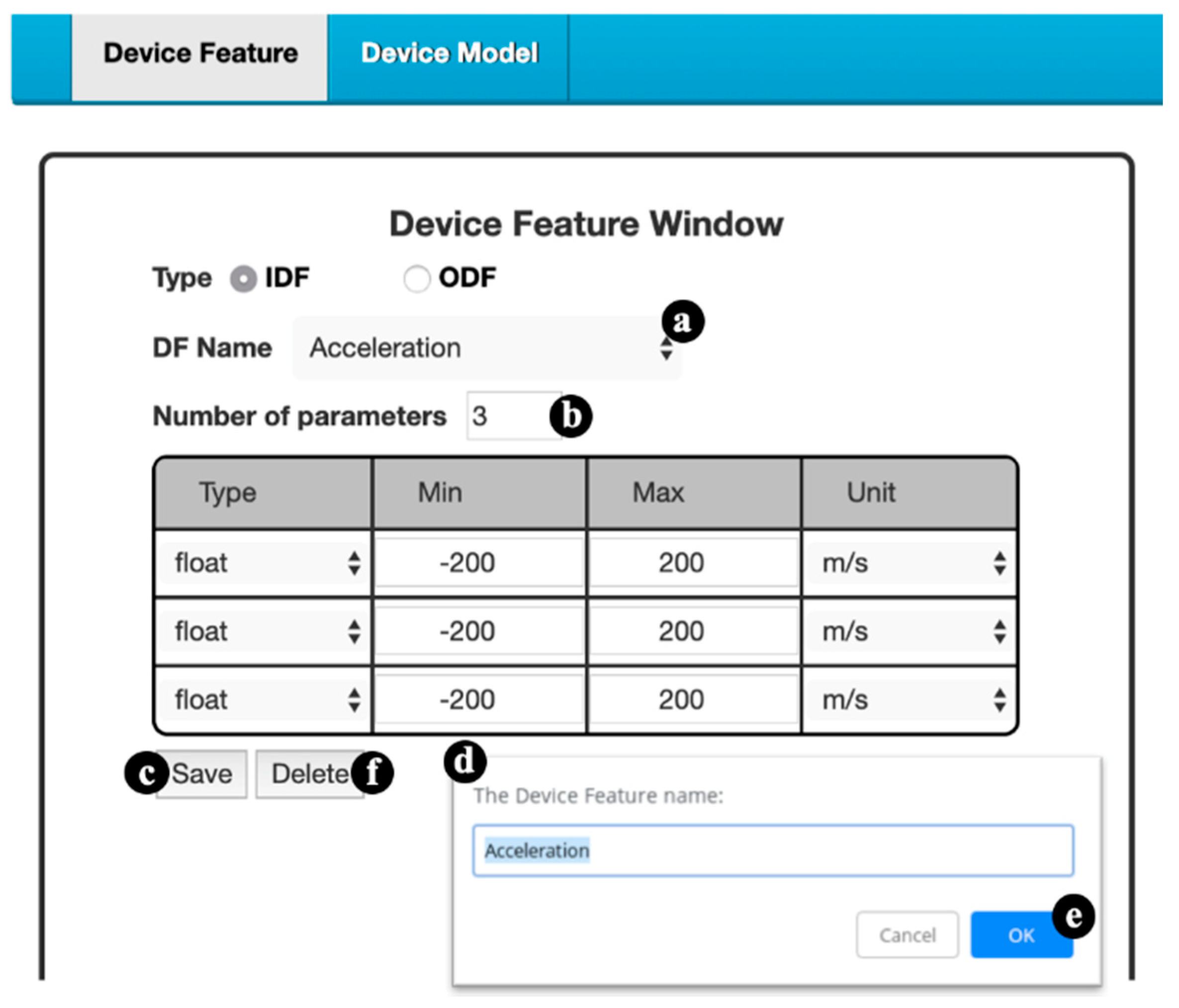Image resolution: width=1179 pixels, height=1008 pixels.
Task: Click Cancel in the name dialog
Action: [907, 934]
